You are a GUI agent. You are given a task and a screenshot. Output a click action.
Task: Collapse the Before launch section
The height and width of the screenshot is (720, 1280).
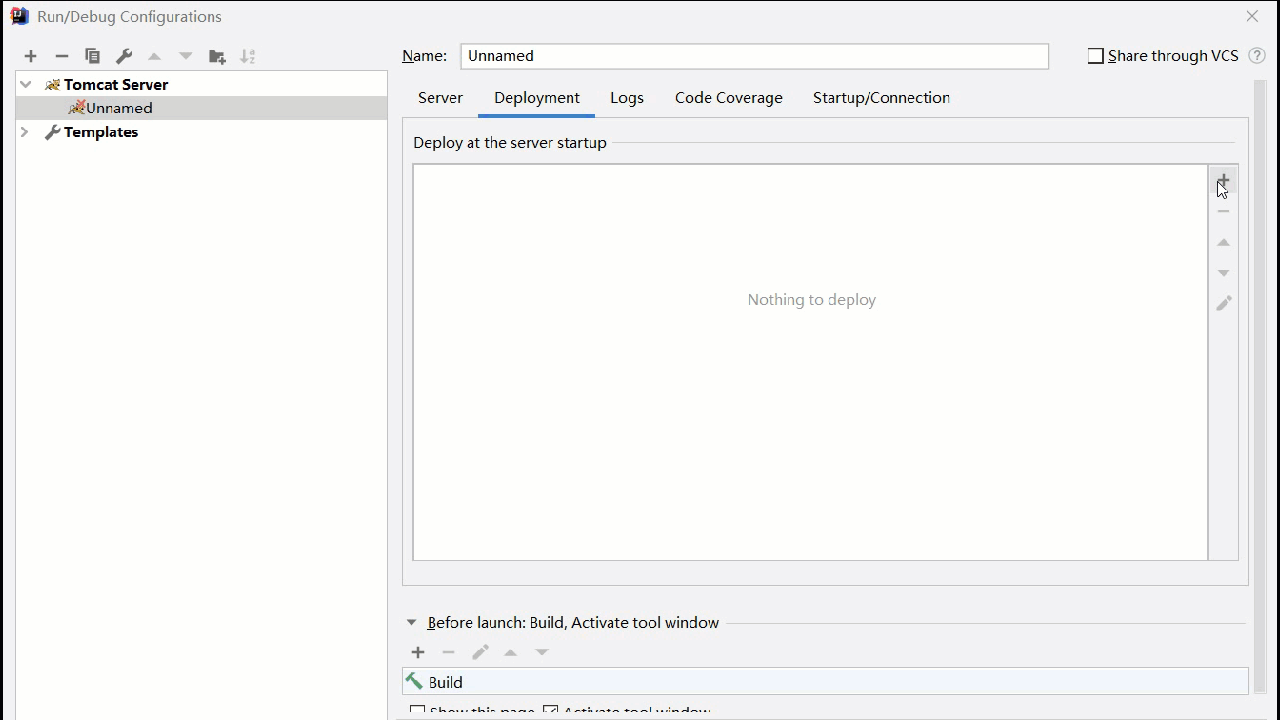[411, 622]
